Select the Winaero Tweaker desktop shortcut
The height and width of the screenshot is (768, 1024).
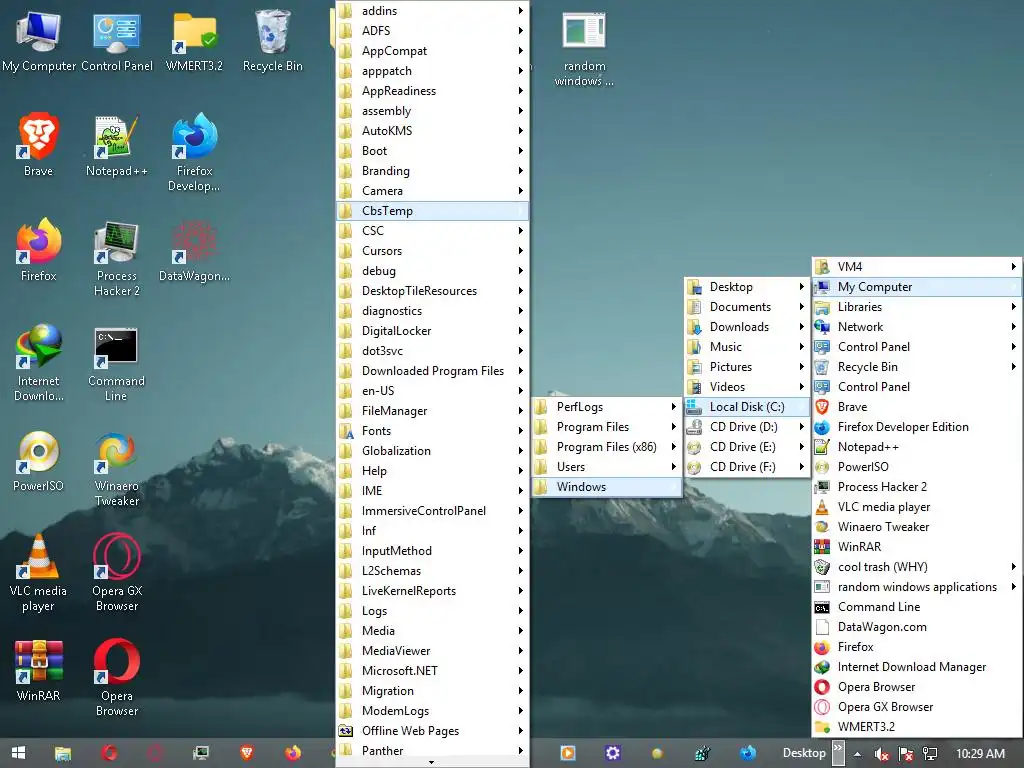click(117, 468)
